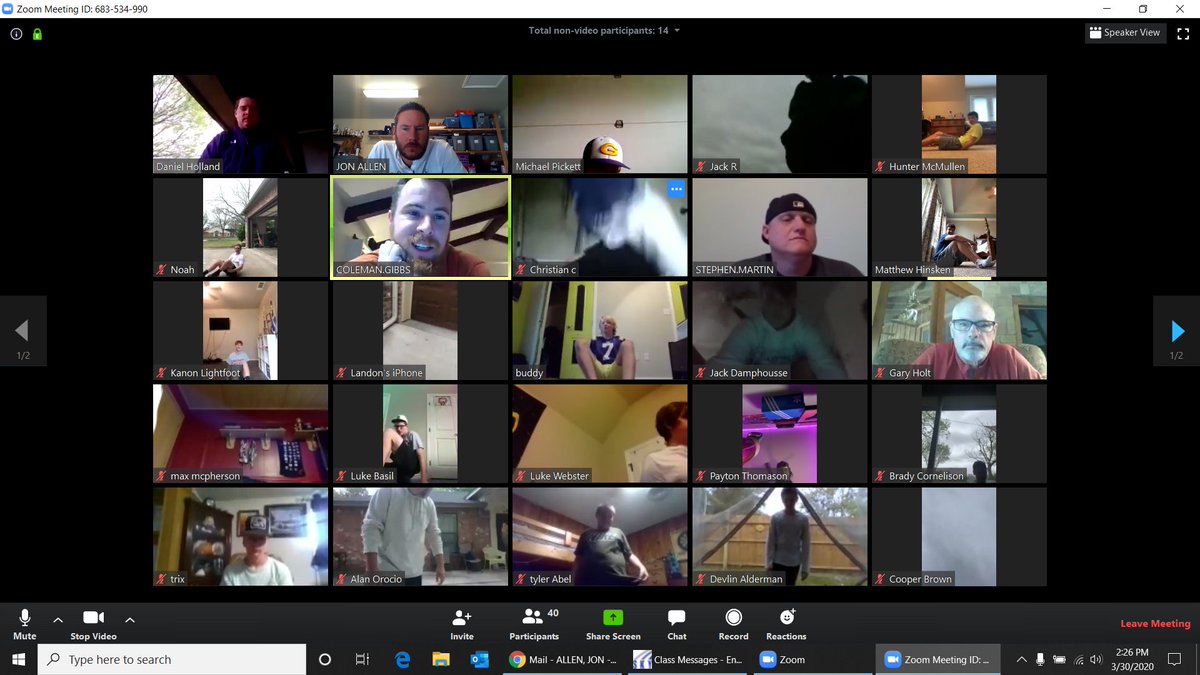Click the green encryption lock icon

point(37,33)
